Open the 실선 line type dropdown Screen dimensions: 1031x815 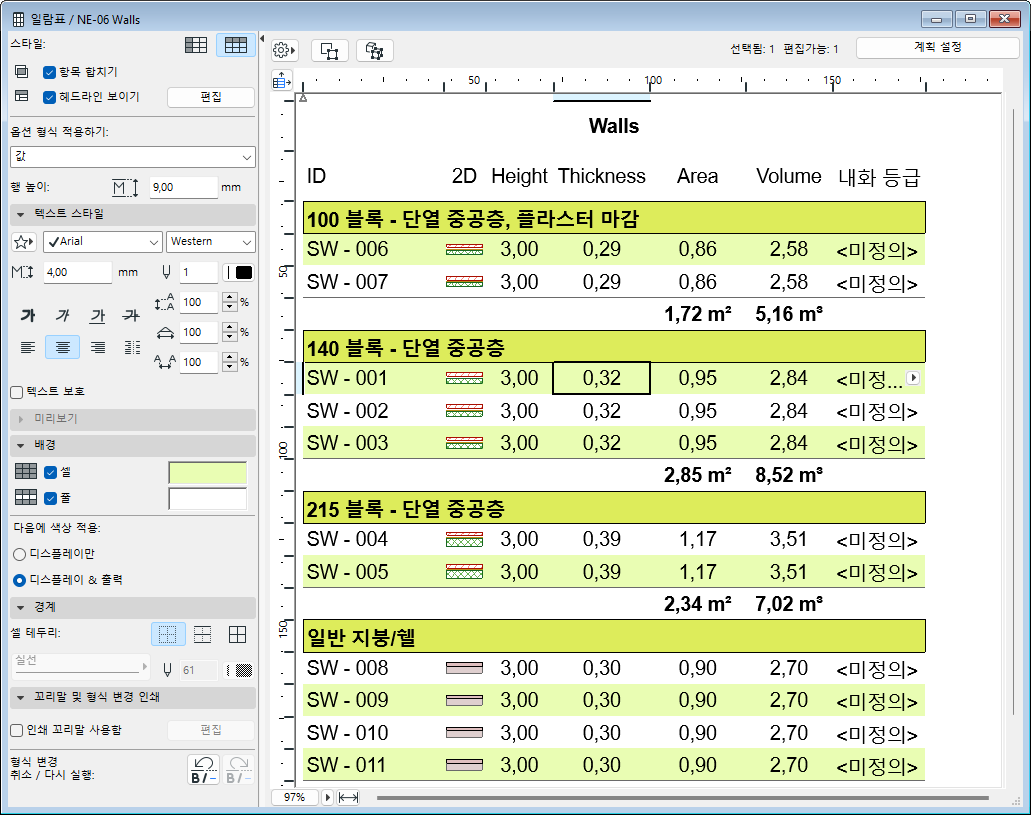coord(80,666)
